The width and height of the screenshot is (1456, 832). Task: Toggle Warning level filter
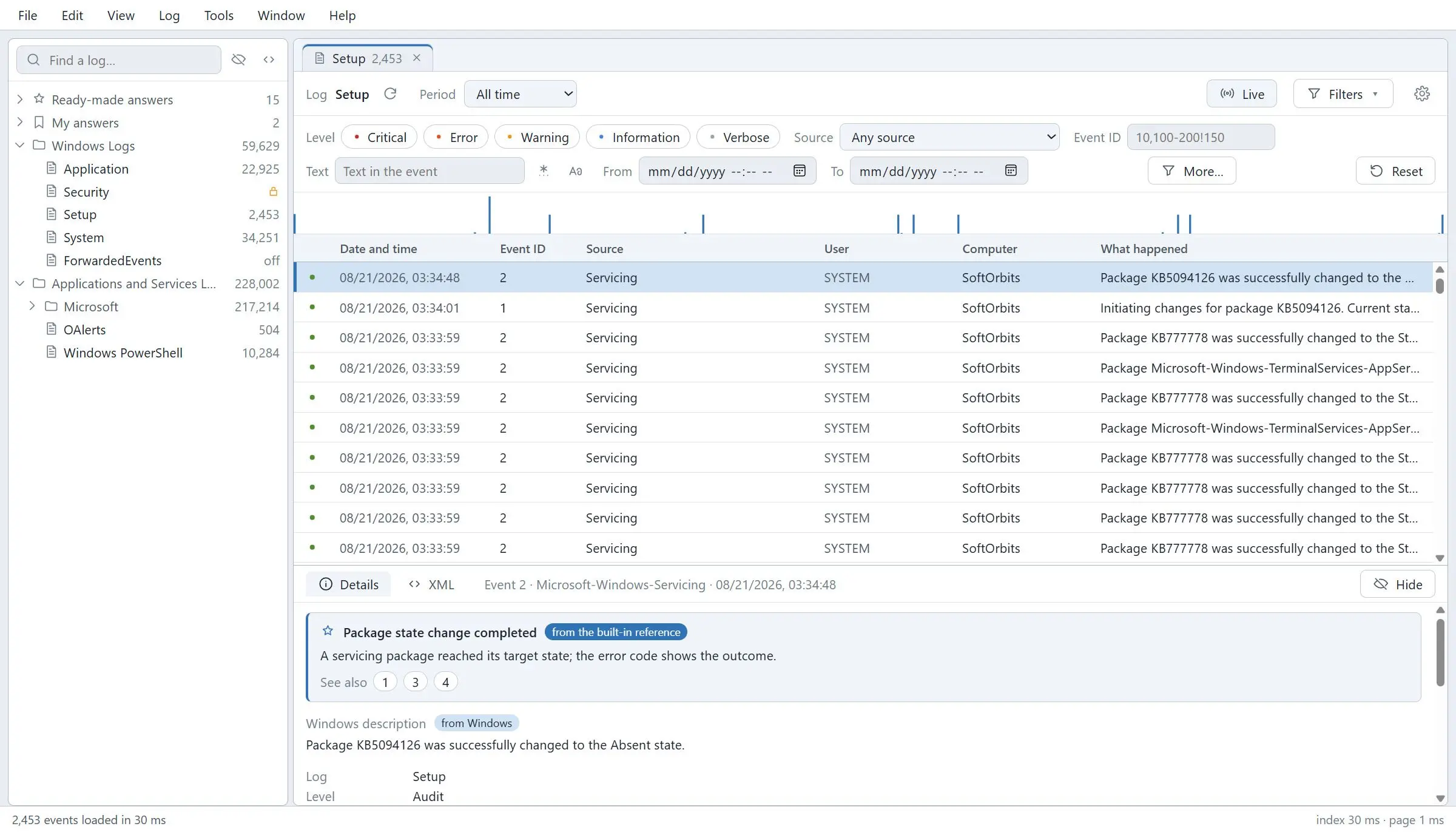tap(537, 137)
